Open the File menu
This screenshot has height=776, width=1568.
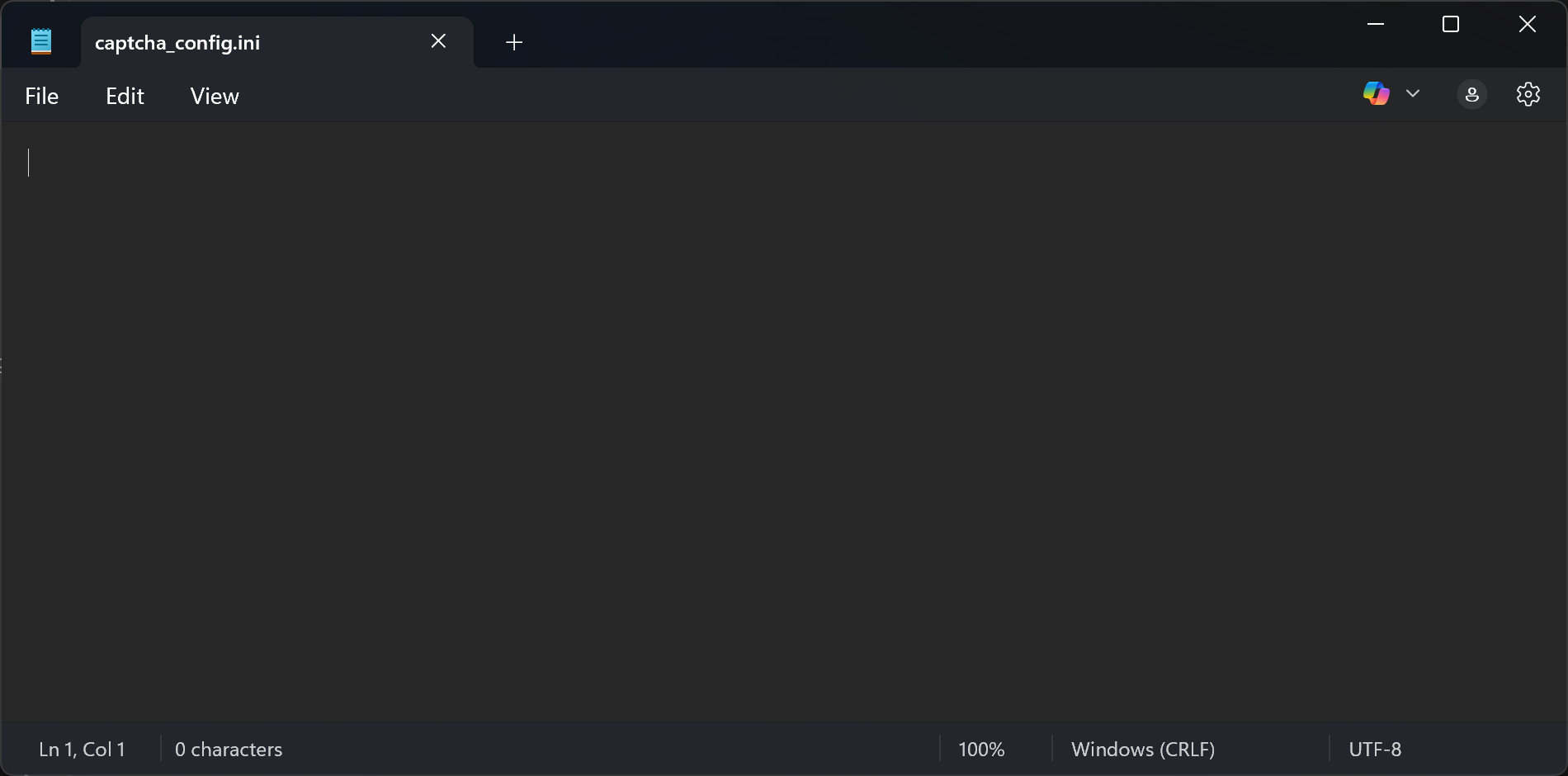(x=42, y=97)
